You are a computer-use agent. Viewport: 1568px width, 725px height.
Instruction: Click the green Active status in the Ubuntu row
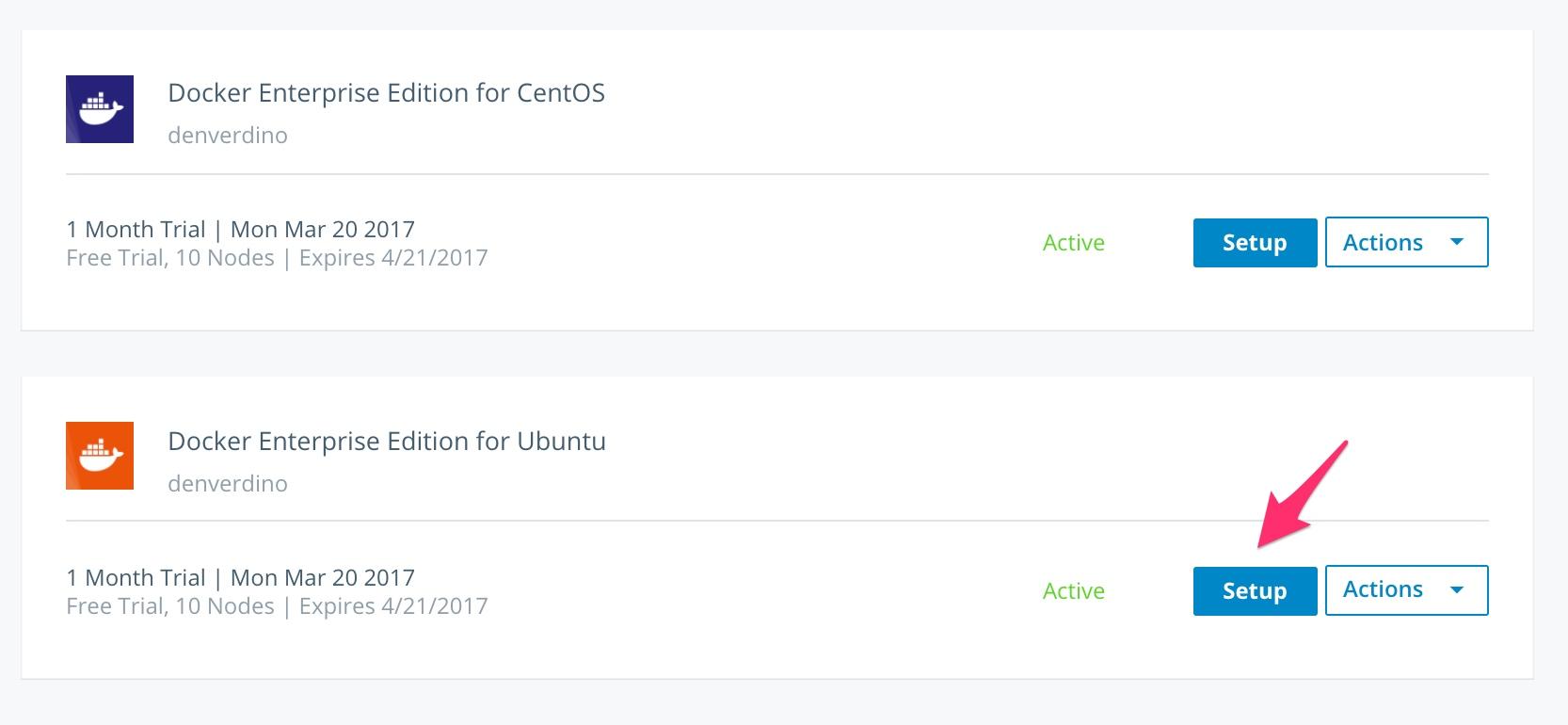[x=1073, y=590]
